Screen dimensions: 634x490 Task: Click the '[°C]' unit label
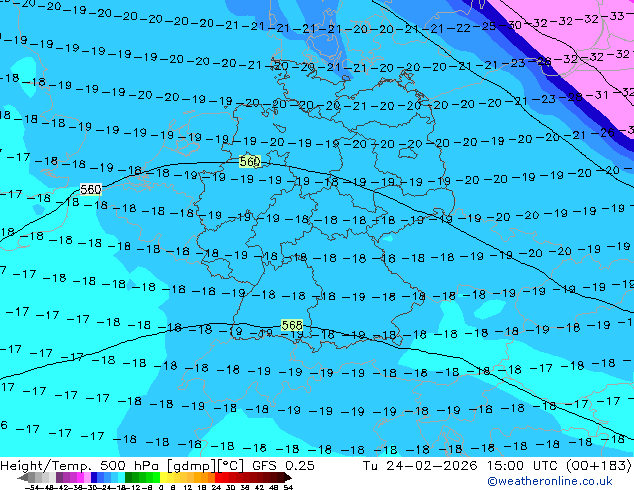(231, 466)
